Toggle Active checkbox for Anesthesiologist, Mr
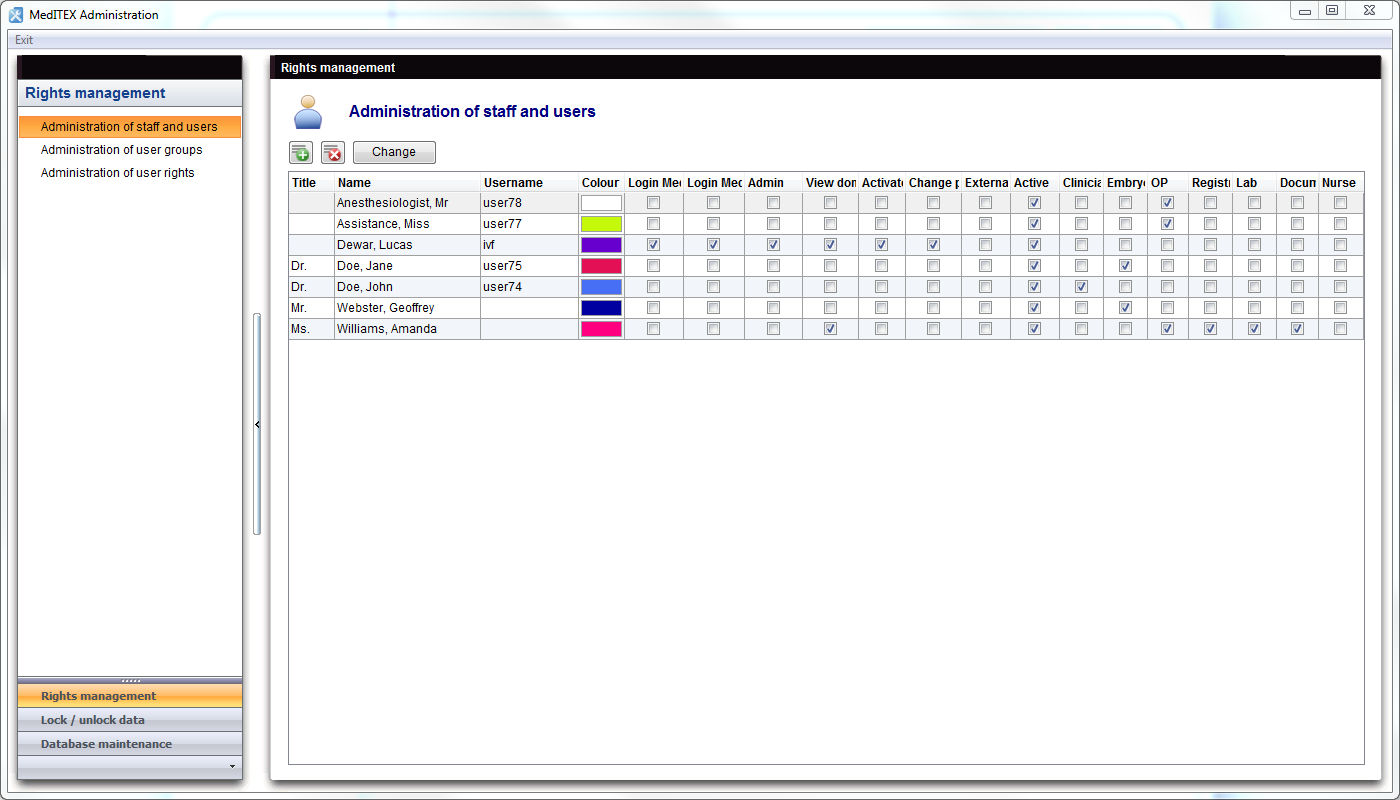Screen dimensions: 1400x800 pos(1034,203)
